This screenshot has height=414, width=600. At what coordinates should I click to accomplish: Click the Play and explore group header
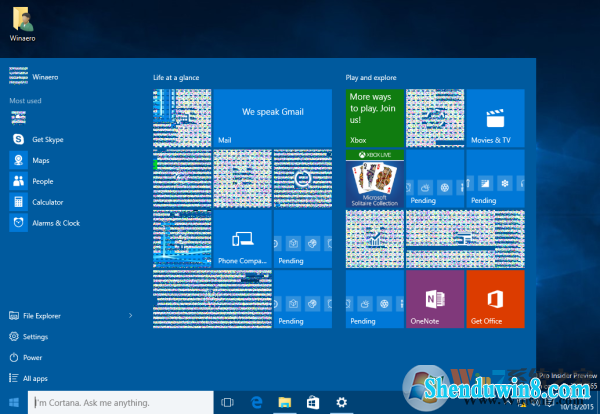pyautogui.click(x=371, y=78)
